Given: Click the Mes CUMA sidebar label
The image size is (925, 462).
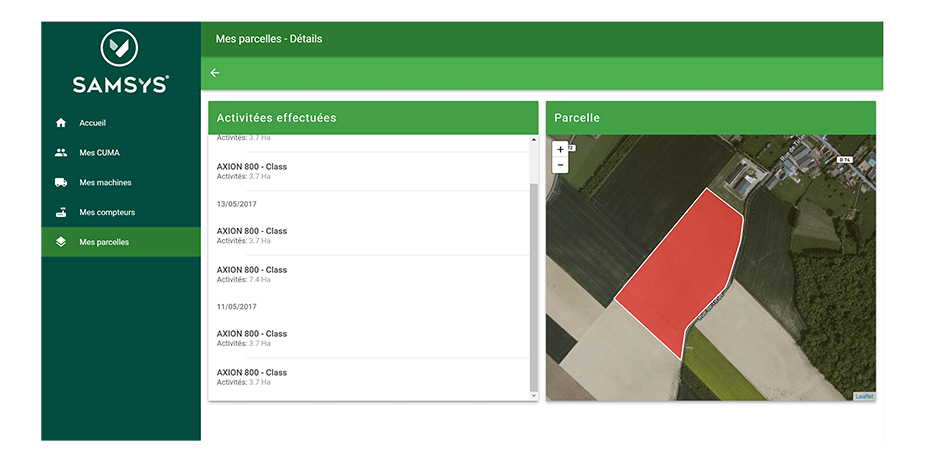Looking at the screenshot, I should 100,153.
